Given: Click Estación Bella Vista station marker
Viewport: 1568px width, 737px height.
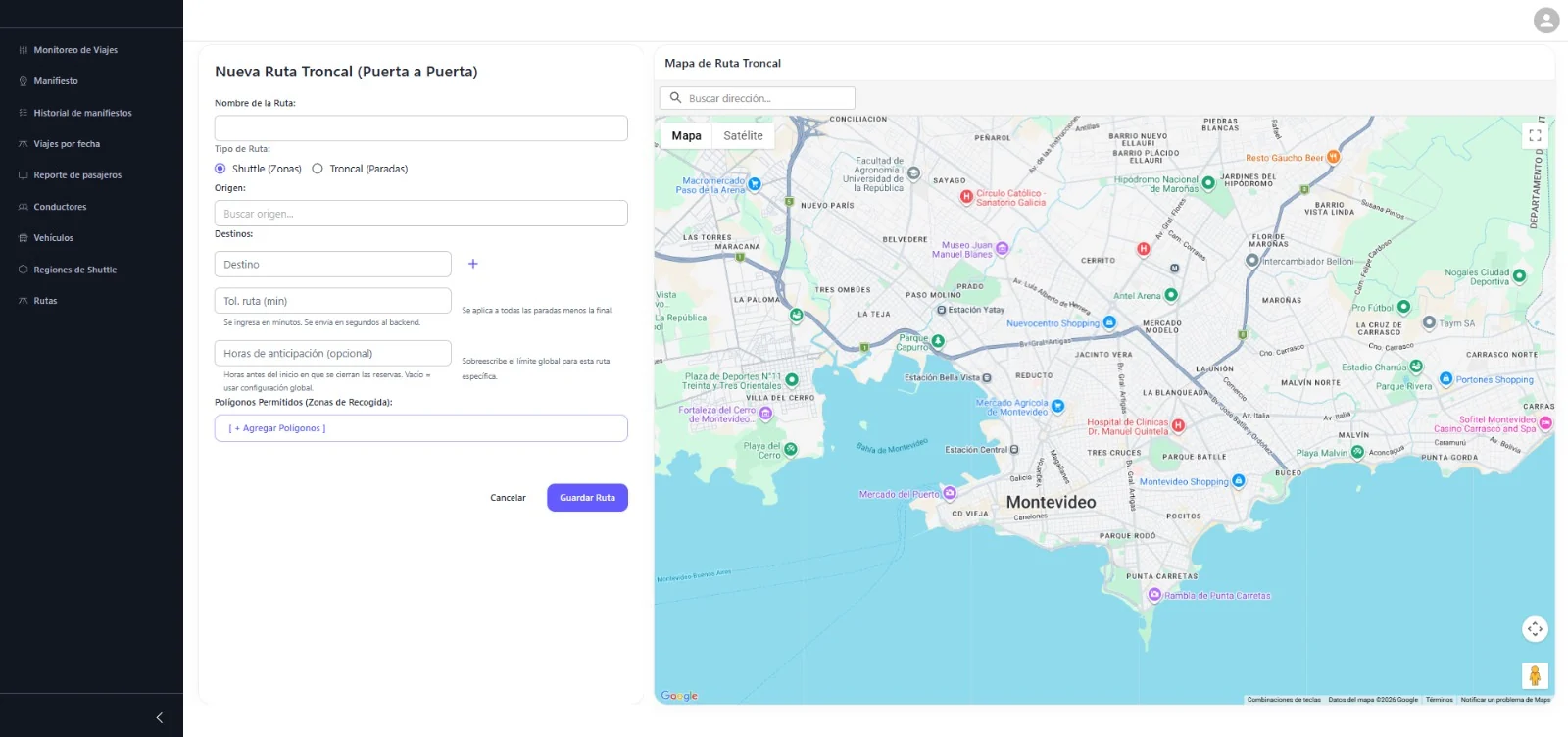Looking at the screenshot, I should 987,377.
